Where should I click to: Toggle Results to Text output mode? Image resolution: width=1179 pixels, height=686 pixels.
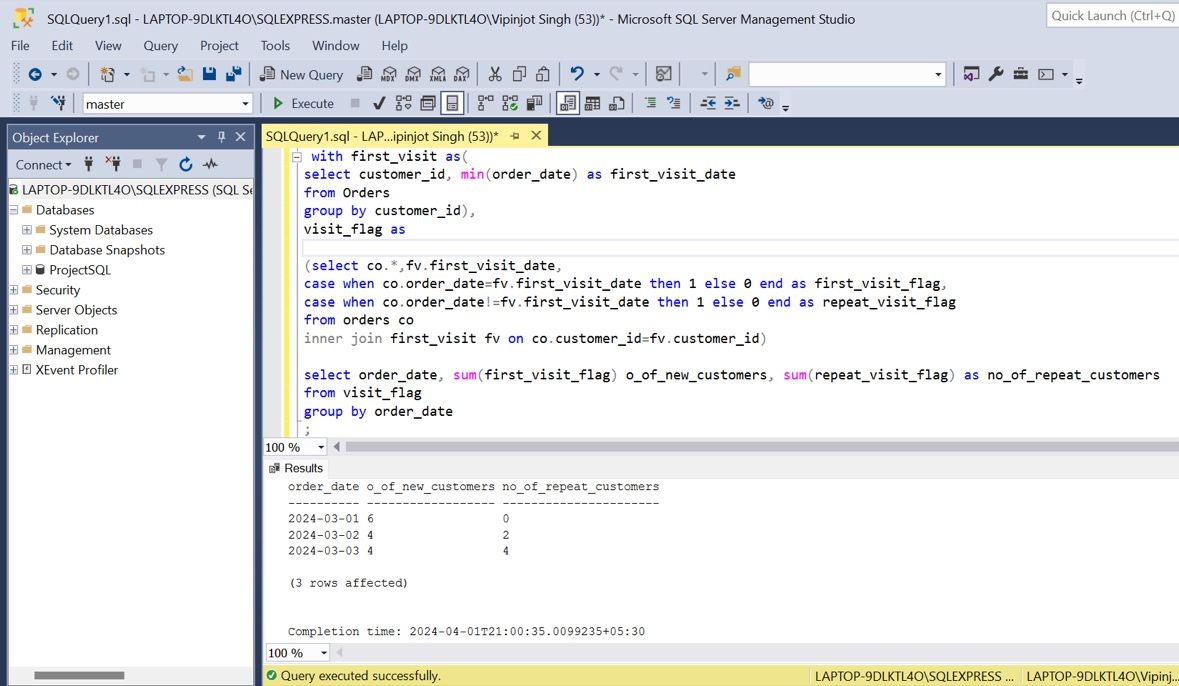568,103
